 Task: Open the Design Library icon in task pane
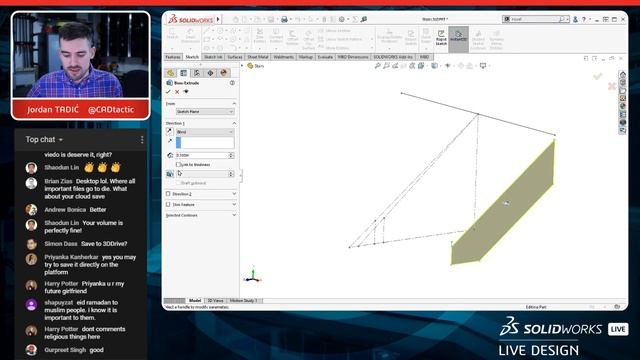[622, 82]
